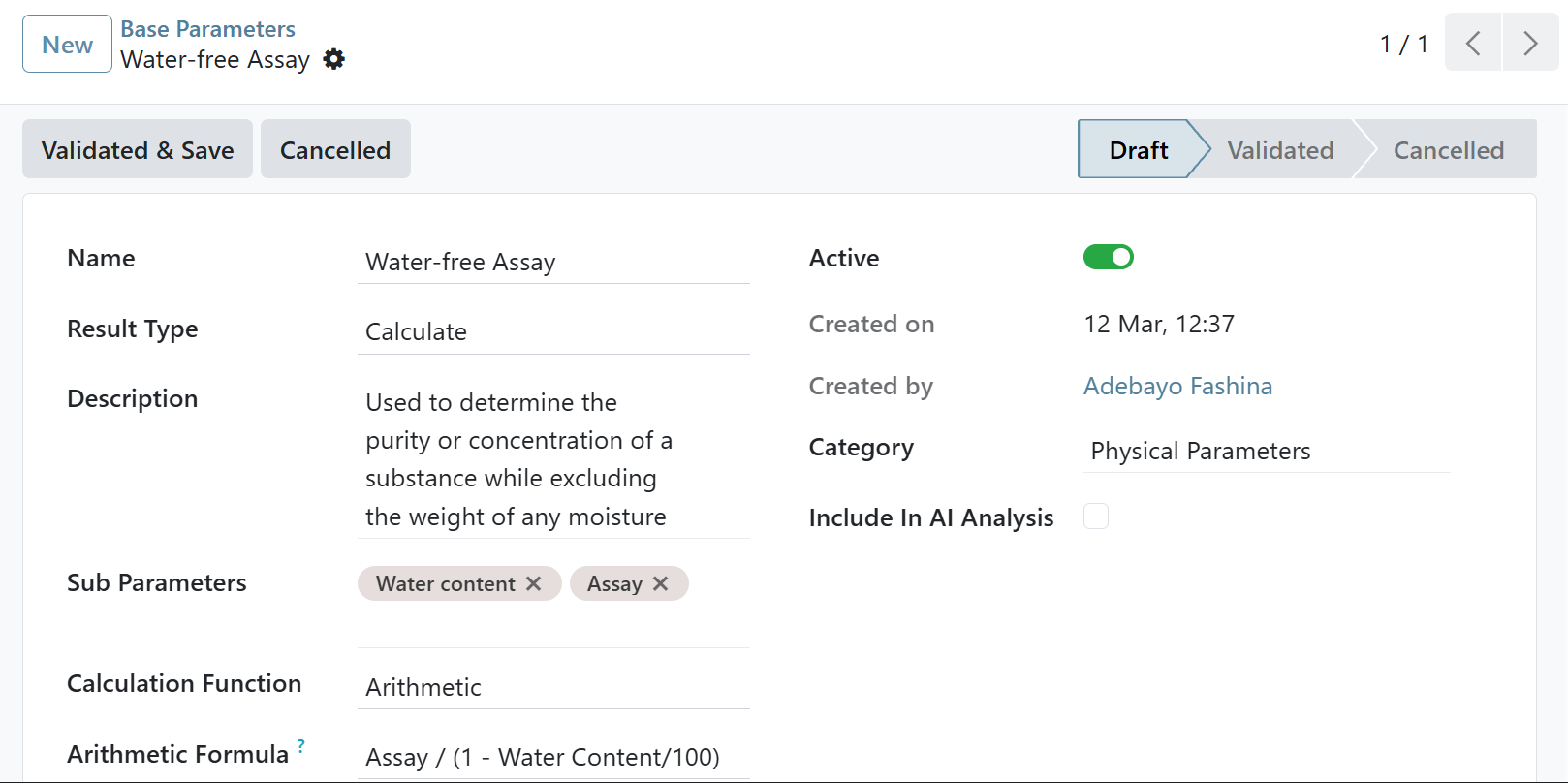Enable Include In AI Analysis checkbox
This screenshot has width=1568, height=783.
pos(1096,517)
